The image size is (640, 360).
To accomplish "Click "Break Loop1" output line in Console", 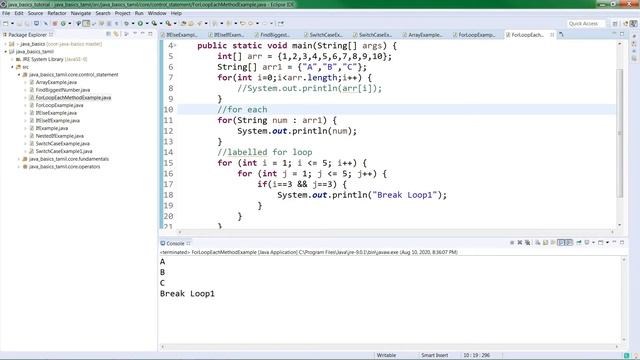I will pyautogui.click(x=187, y=293).
